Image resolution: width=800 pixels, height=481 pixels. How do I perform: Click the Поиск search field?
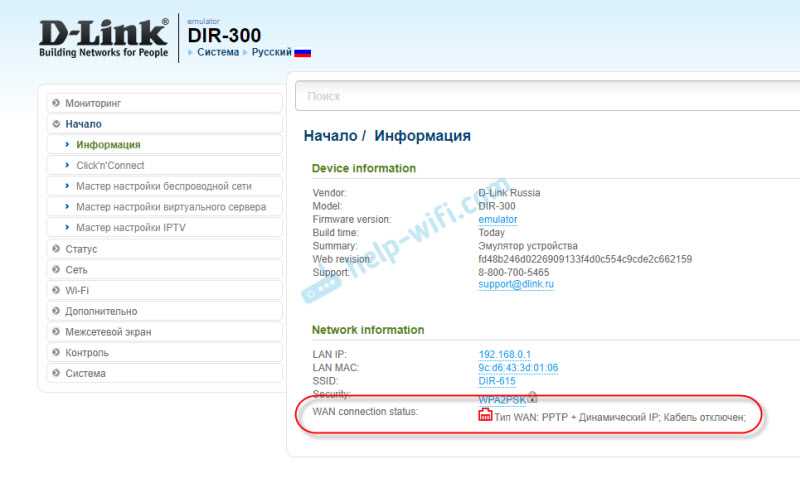pos(547,95)
